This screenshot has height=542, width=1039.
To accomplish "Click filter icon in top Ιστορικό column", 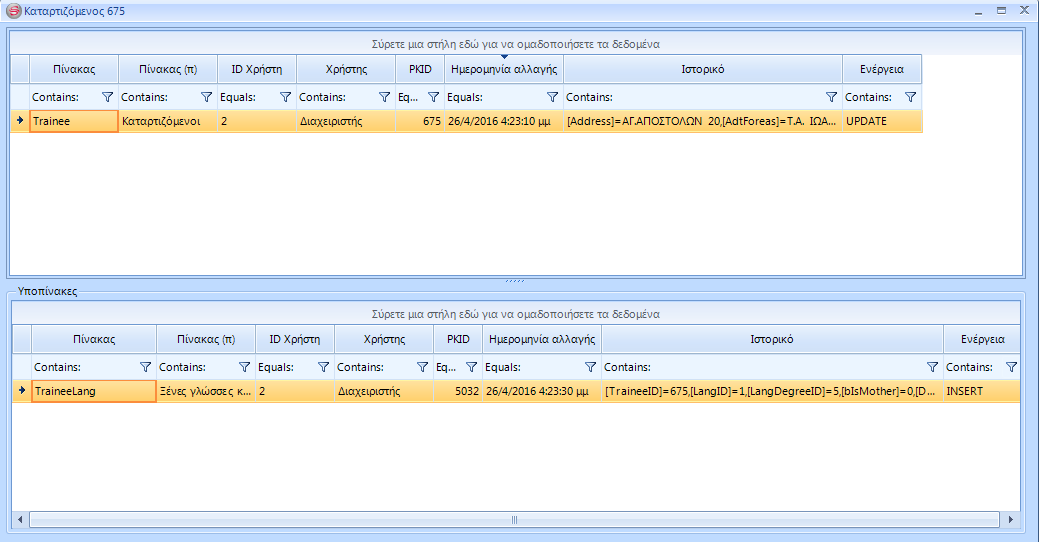I will pyautogui.click(x=831, y=98).
